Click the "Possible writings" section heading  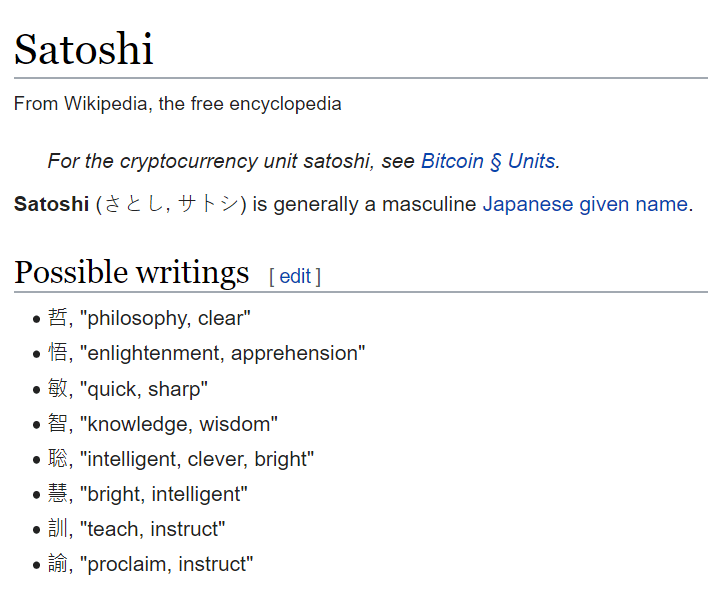click(132, 272)
